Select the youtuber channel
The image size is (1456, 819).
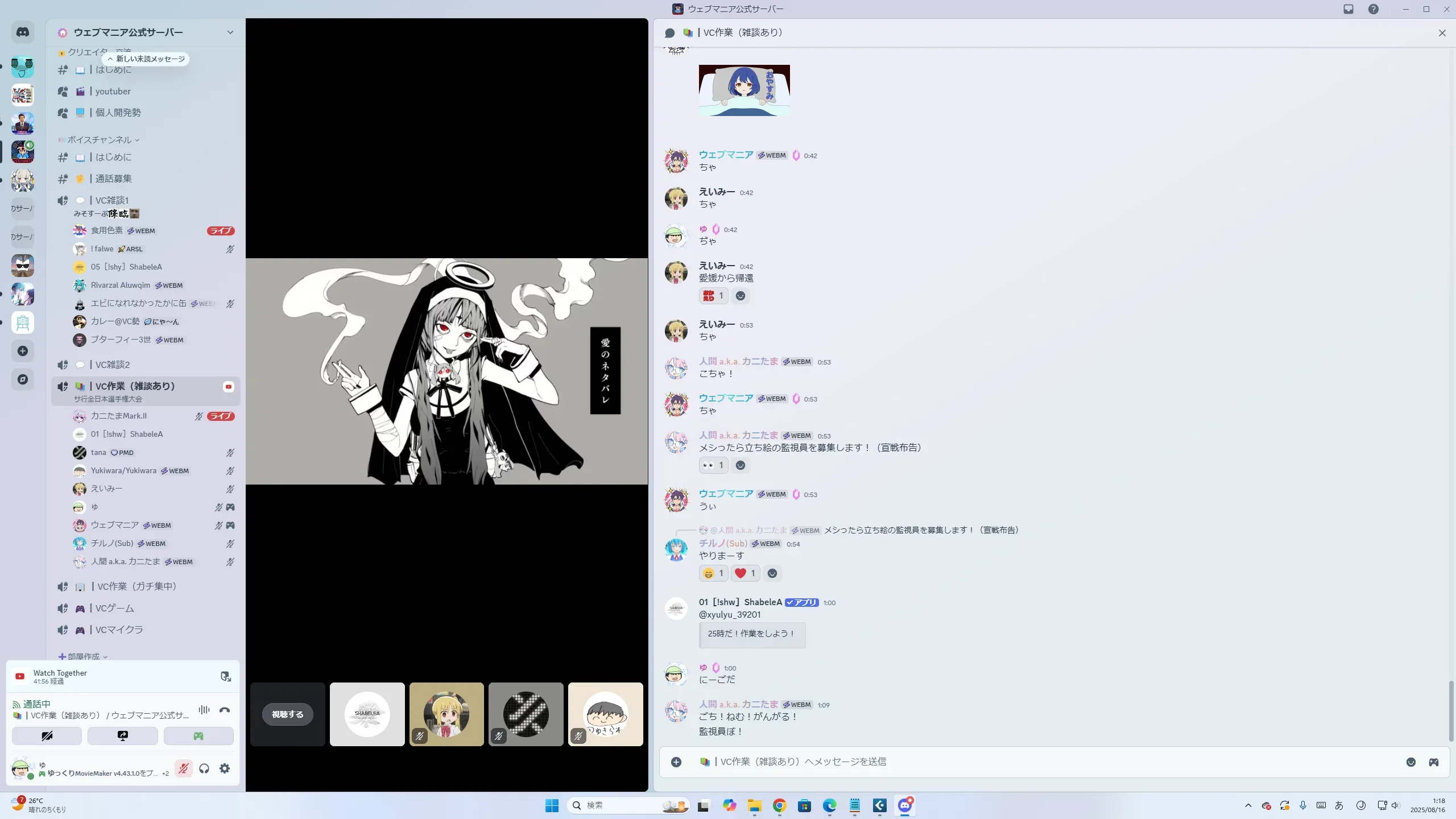[113, 91]
